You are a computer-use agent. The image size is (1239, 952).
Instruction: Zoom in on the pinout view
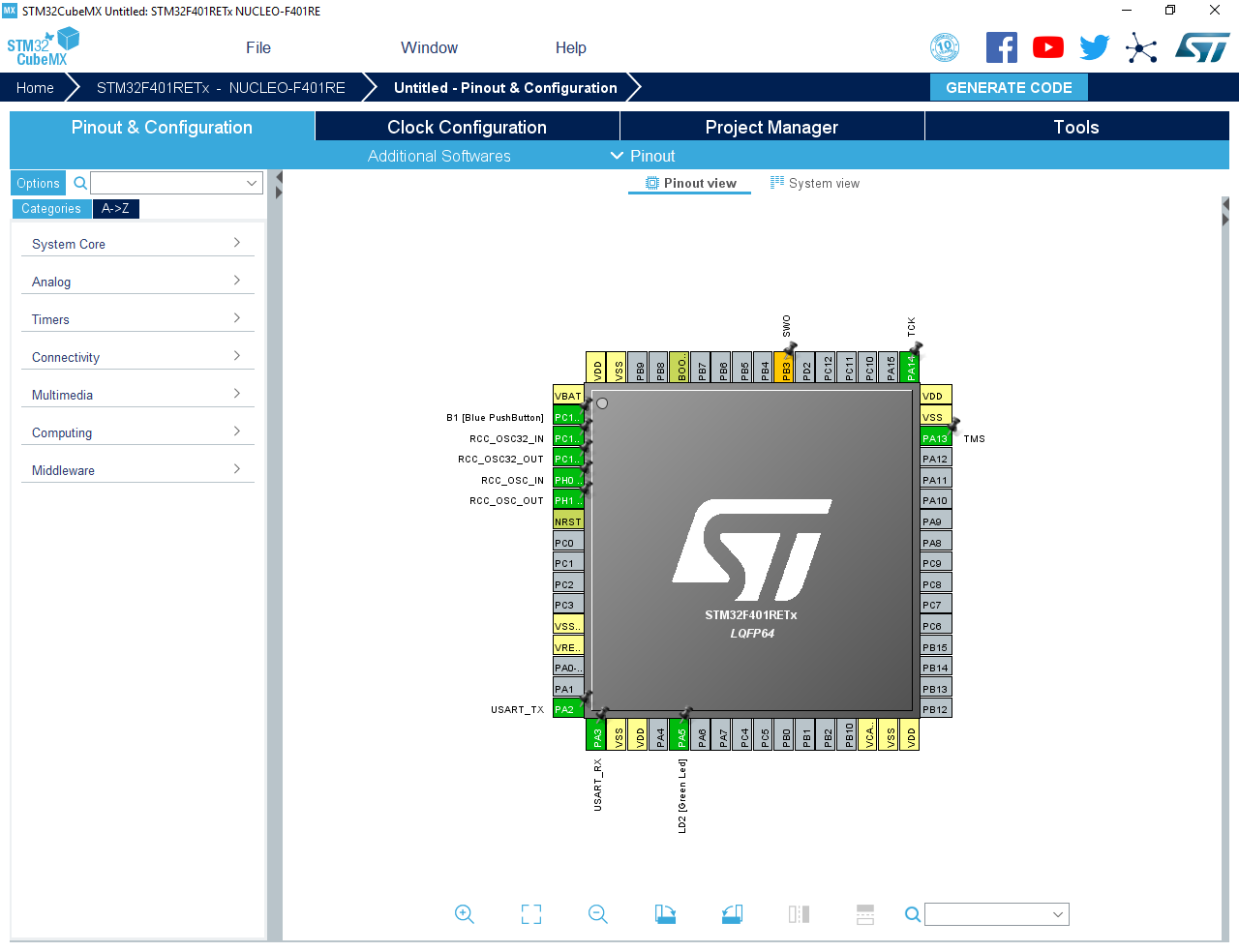click(x=465, y=914)
